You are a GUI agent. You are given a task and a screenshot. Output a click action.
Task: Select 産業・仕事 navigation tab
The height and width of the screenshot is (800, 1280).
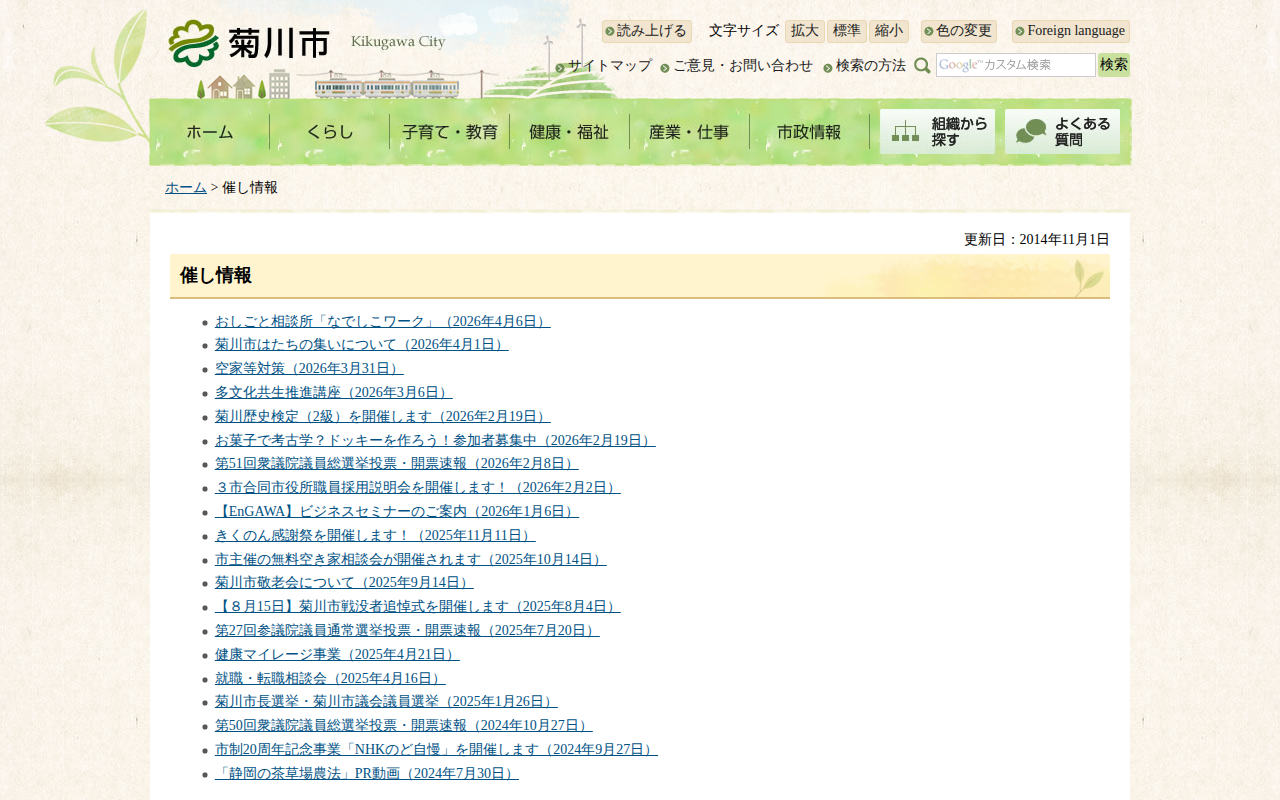pos(689,132)
